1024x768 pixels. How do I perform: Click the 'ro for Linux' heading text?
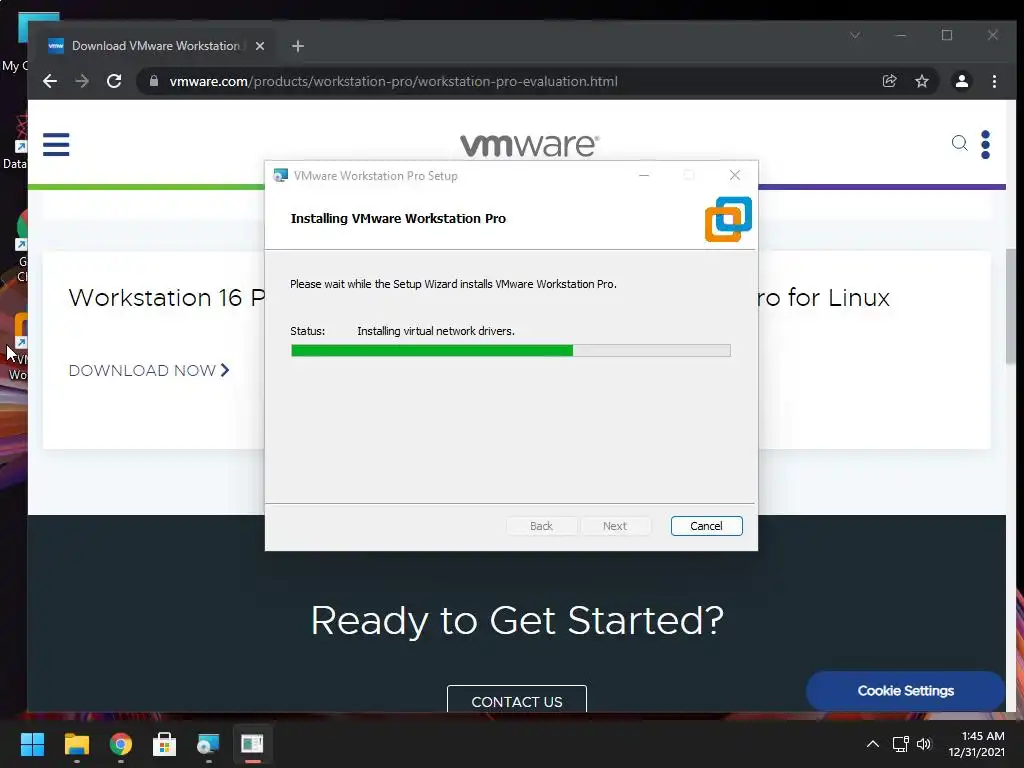coord(824,298)
